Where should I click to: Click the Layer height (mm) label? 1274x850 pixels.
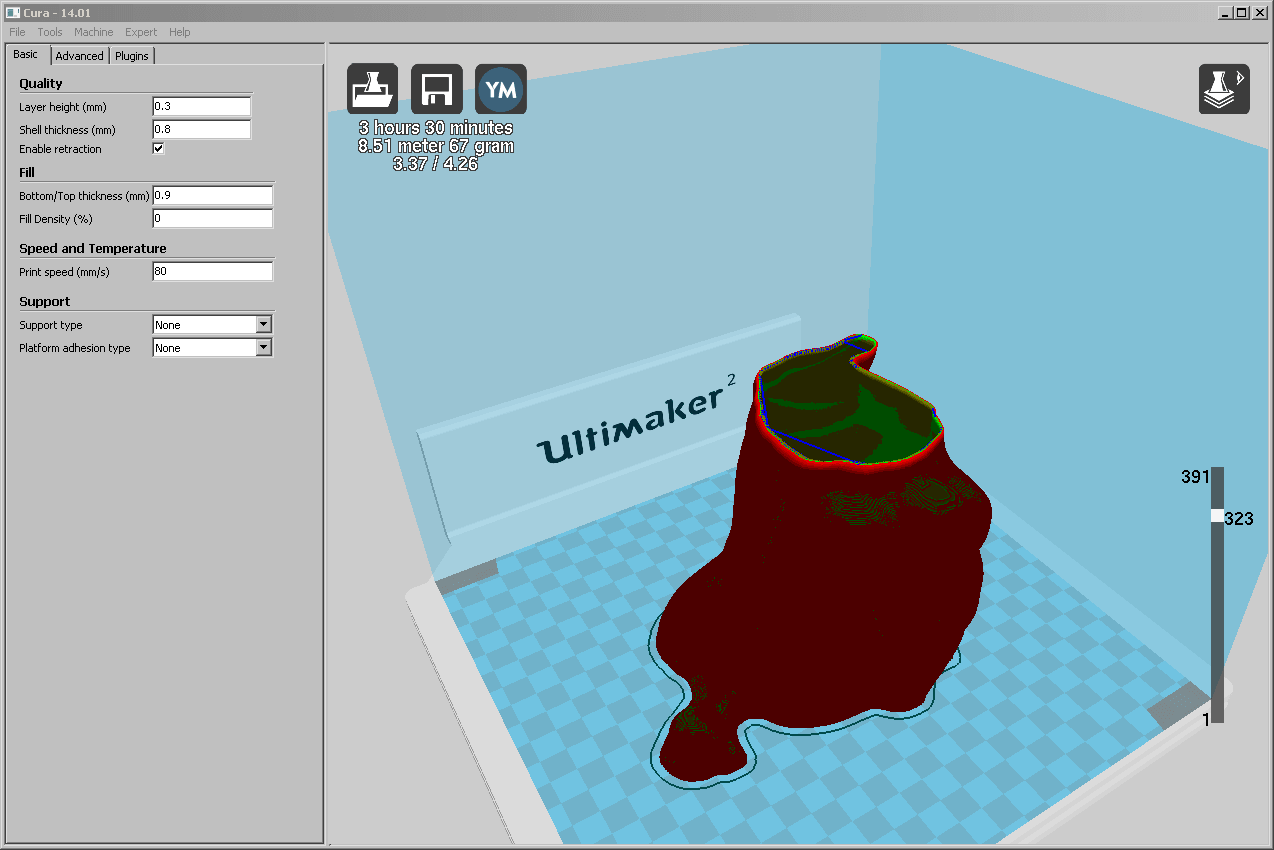pyautogui.click(x=63, y=107)
